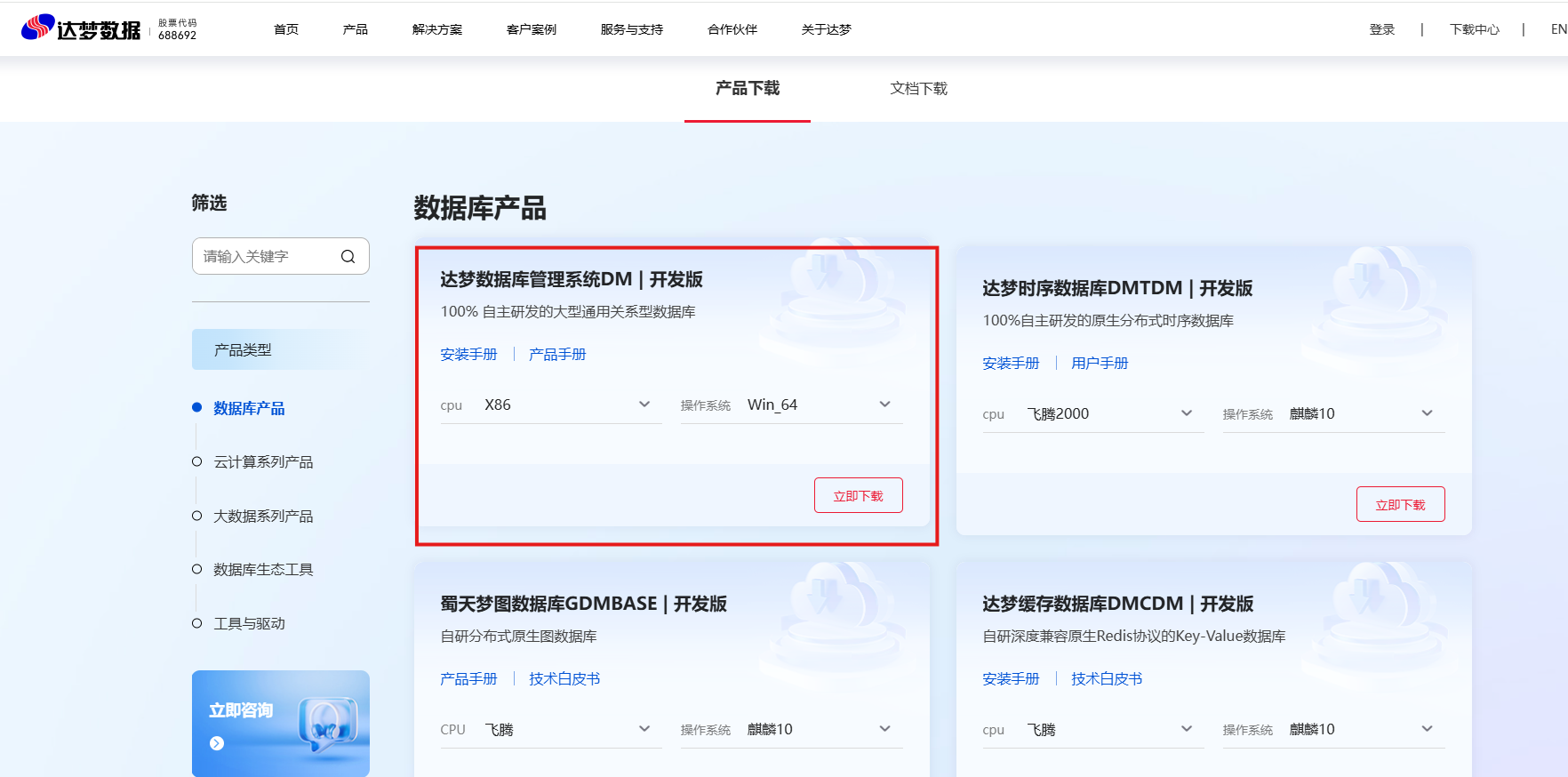Screen dimensions: 1568x777
Task: Open 产品手册 link on GDMBASE card
Action: (468, 679)
